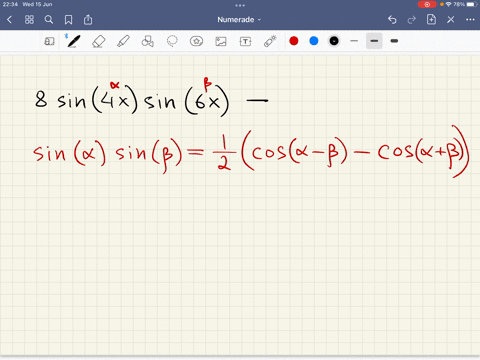Select the Image insert tool

point(221,41)
